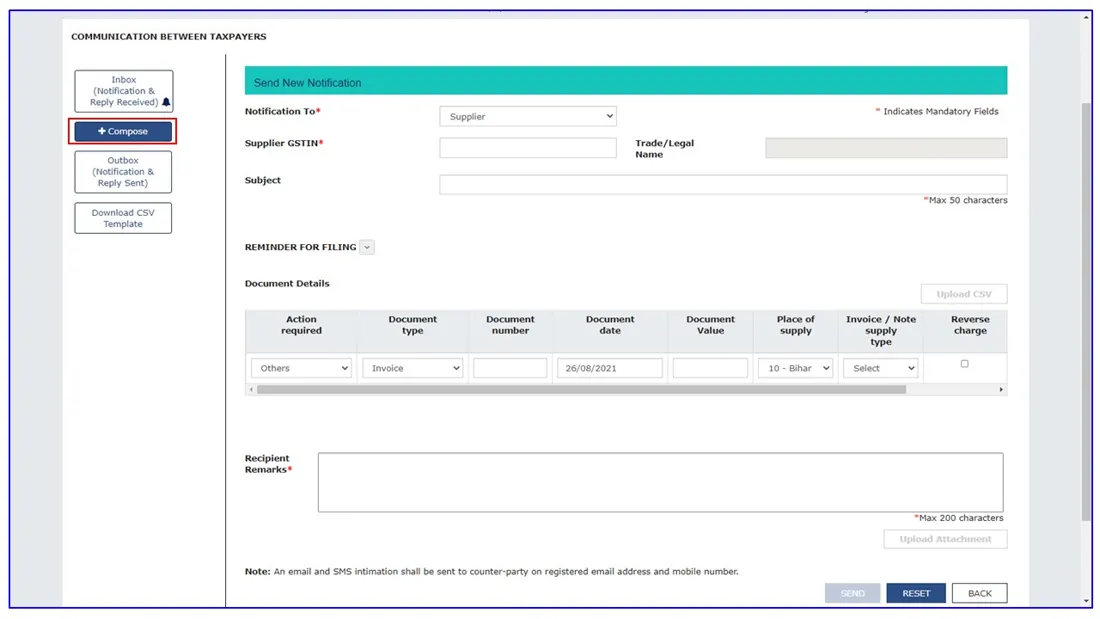Click the Document date field
Image resolution: width=1100 pixels, height=619 pixels.
610,368
